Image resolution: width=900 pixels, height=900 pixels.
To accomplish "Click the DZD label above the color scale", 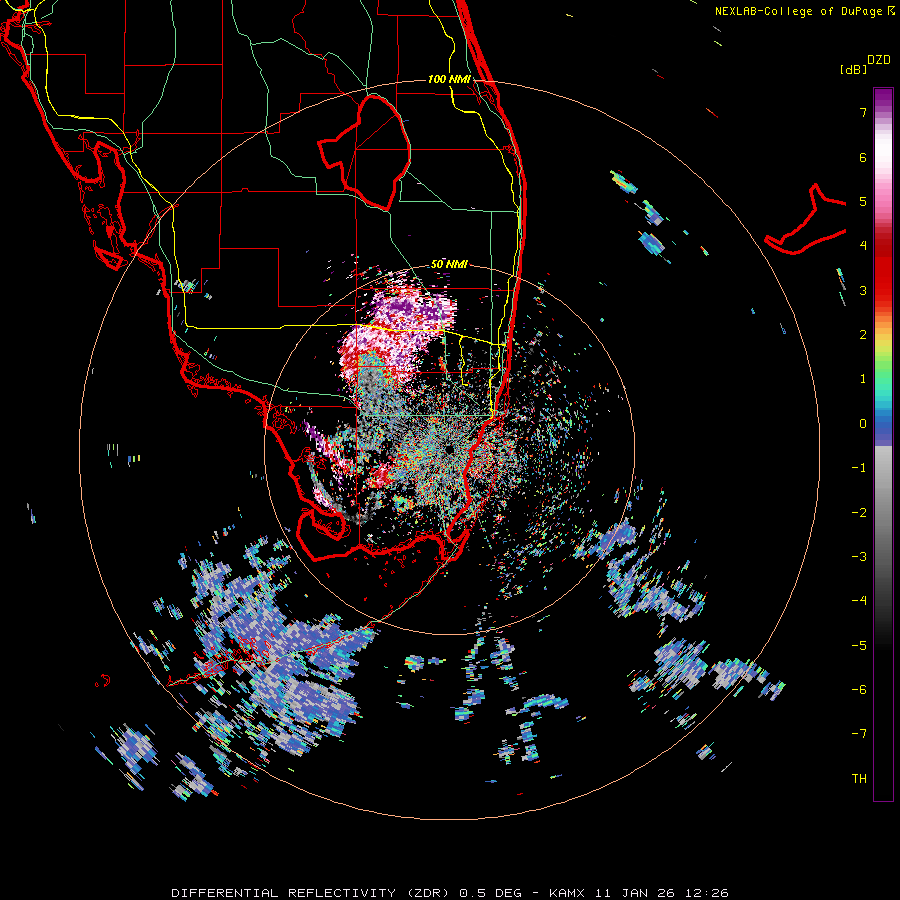I will 879,60.
